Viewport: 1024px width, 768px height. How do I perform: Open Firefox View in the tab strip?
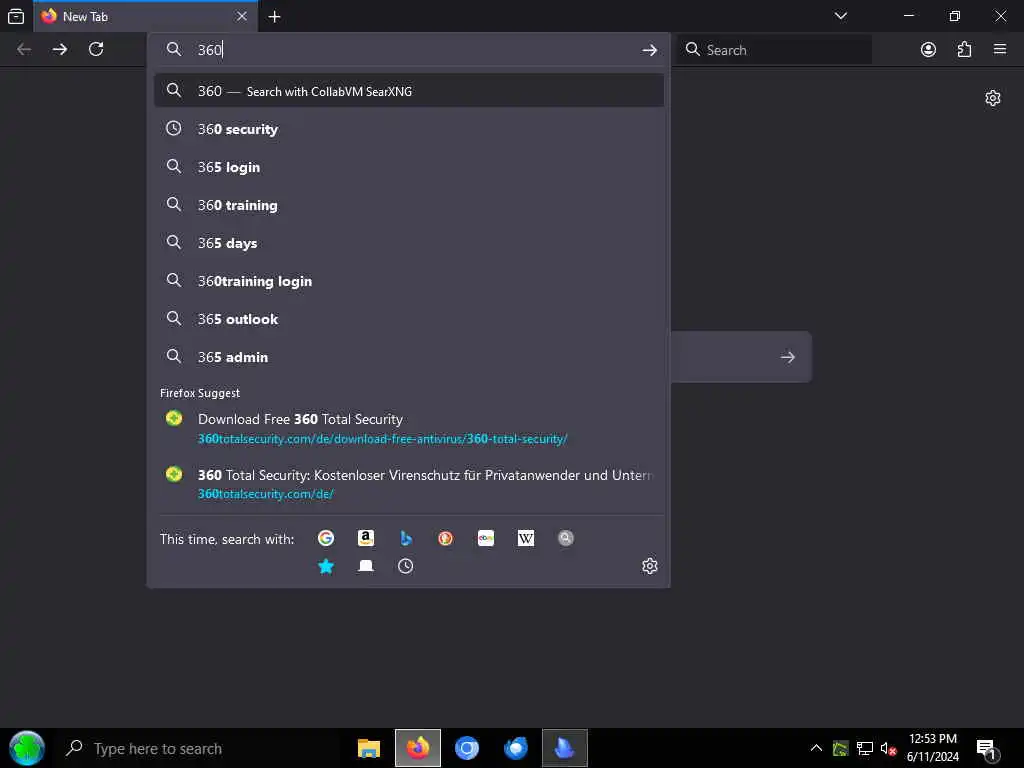[x=16, y=16]
